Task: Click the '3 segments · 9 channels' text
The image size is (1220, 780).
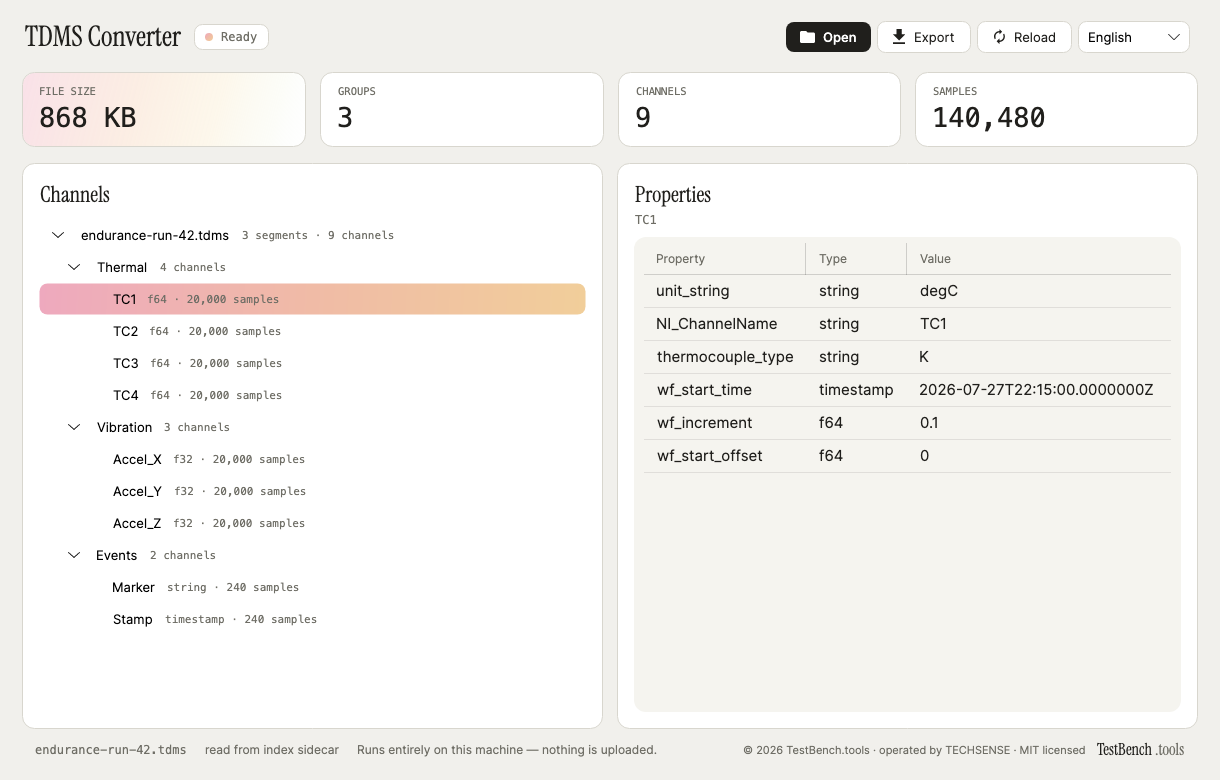Action: tap(318, 235)
